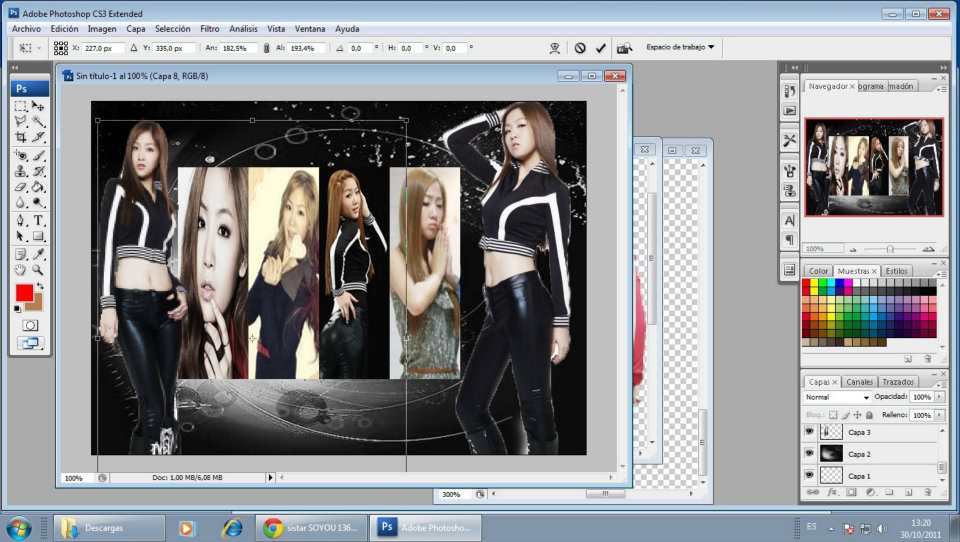Set the transform reference point location

click(x=61, y=48)
